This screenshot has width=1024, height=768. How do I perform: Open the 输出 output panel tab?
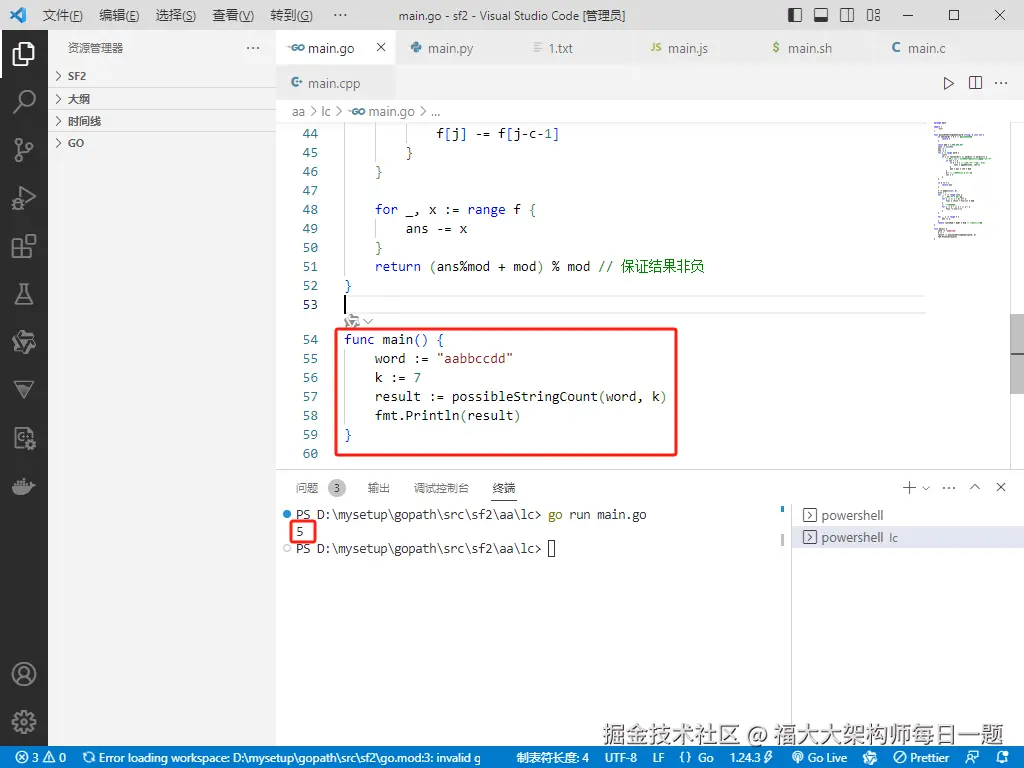pyautogui.click(x=379, y=488)
